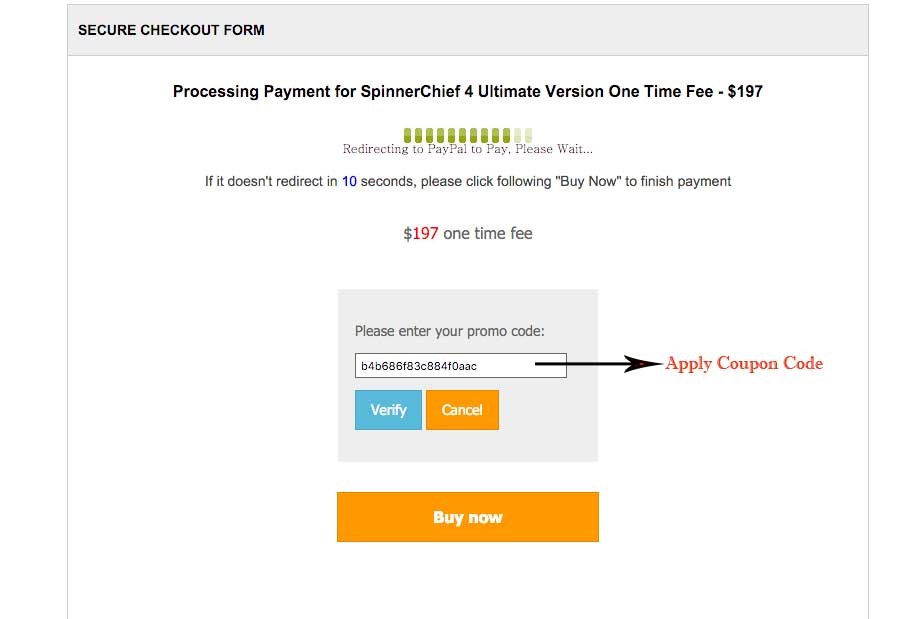The image size is (897, 619).
Task: Click the Redirecting to PayPal message
Action: click(x=468, y=150)
